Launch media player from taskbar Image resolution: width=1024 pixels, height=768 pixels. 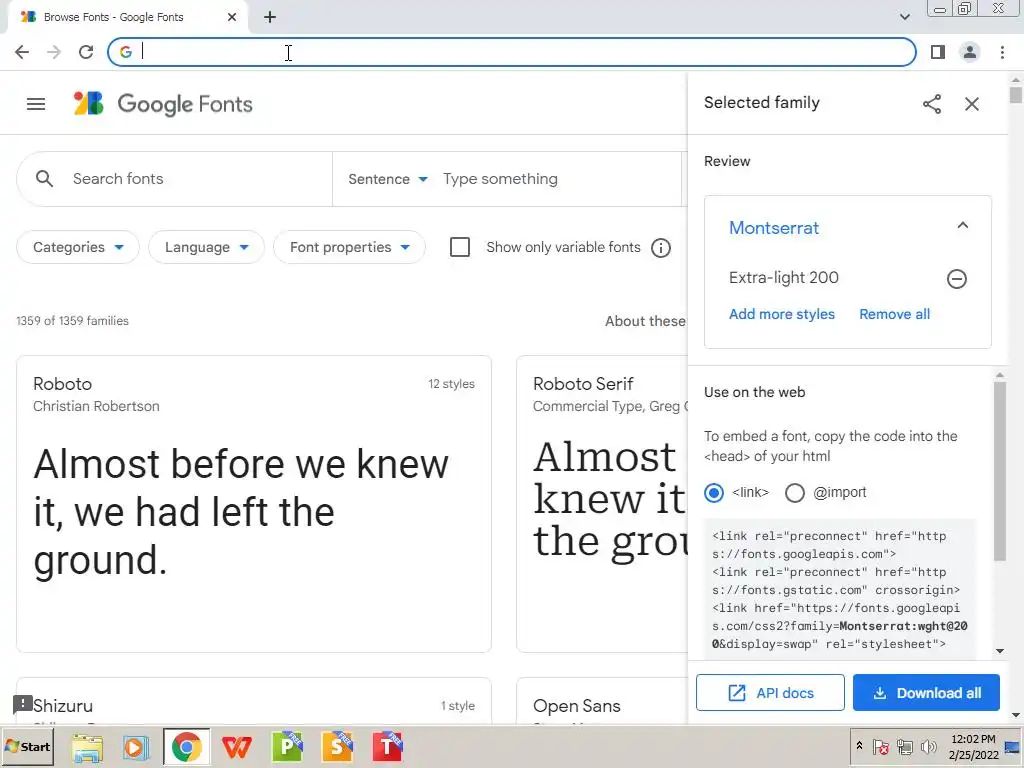(136, 747)
